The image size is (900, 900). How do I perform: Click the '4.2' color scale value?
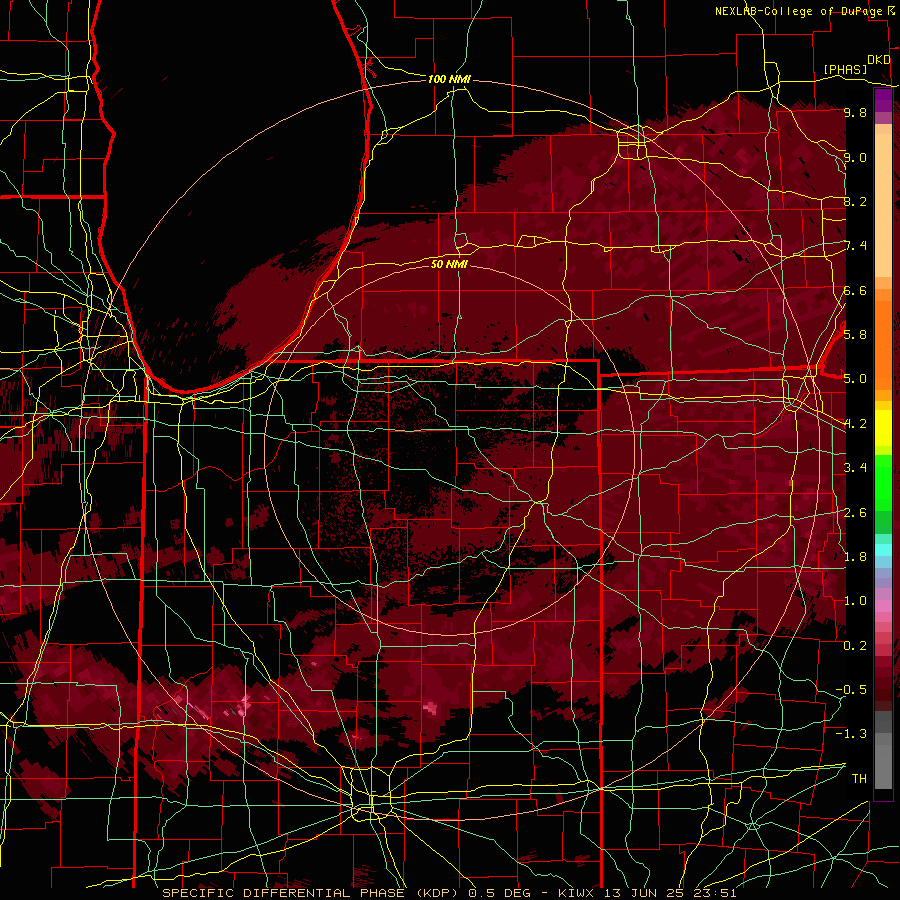click(x=855, y=424)
